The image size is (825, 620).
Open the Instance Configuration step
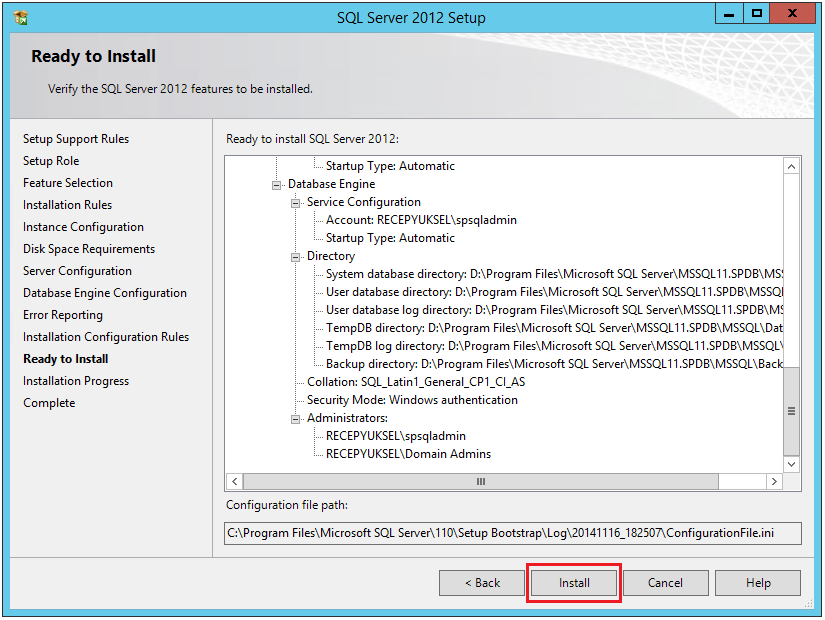coord(83,227)
